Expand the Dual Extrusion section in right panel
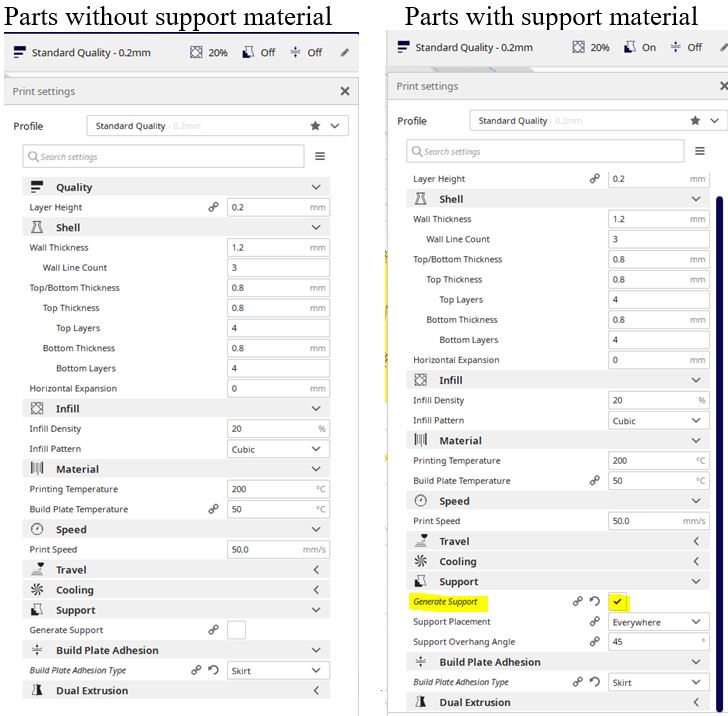 [x=558, y=702]
